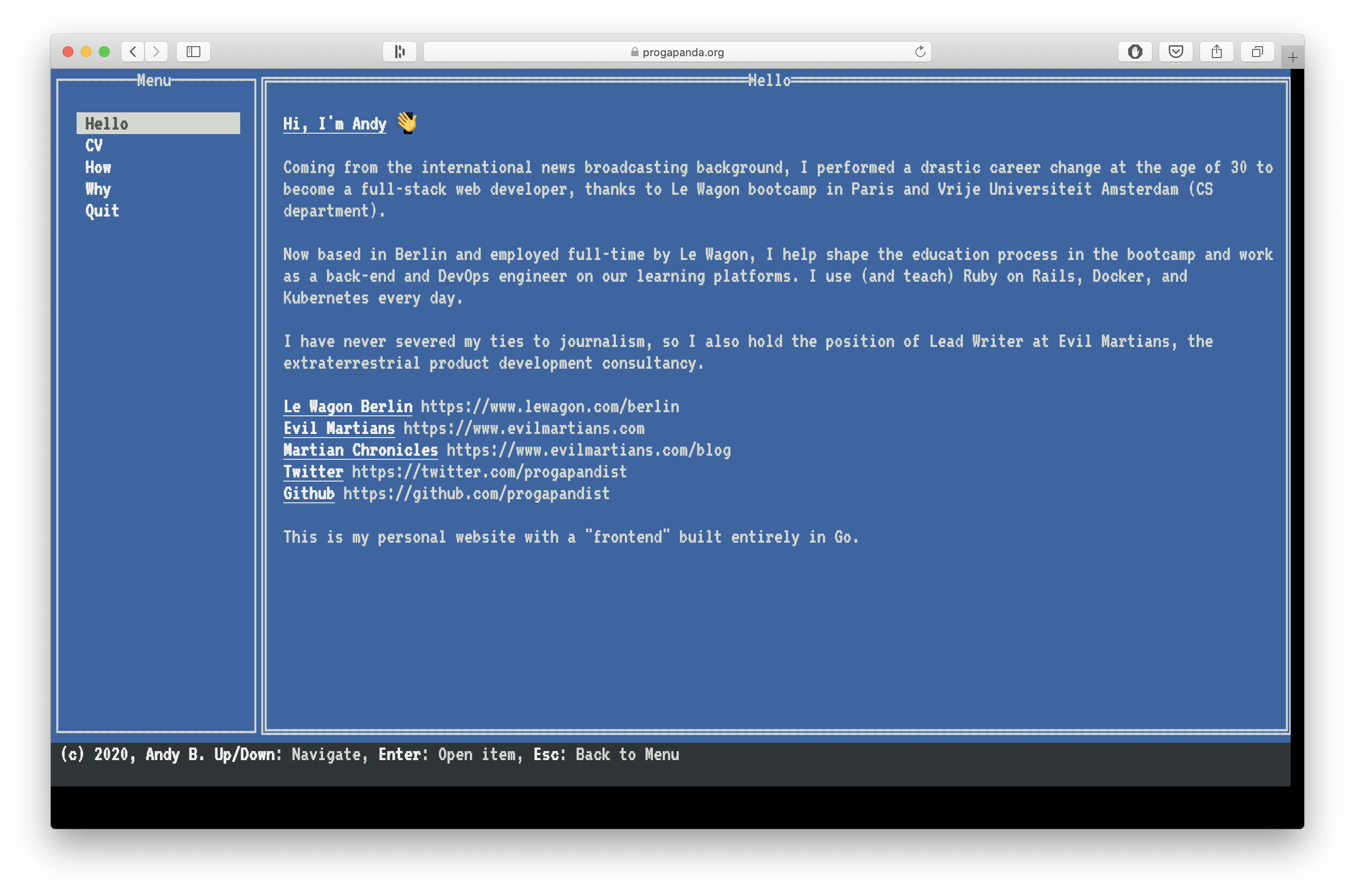This screenshot has width=1355, height=896.
Task: Open the Le Wagon Berlin link
Action: click(348, 406)
